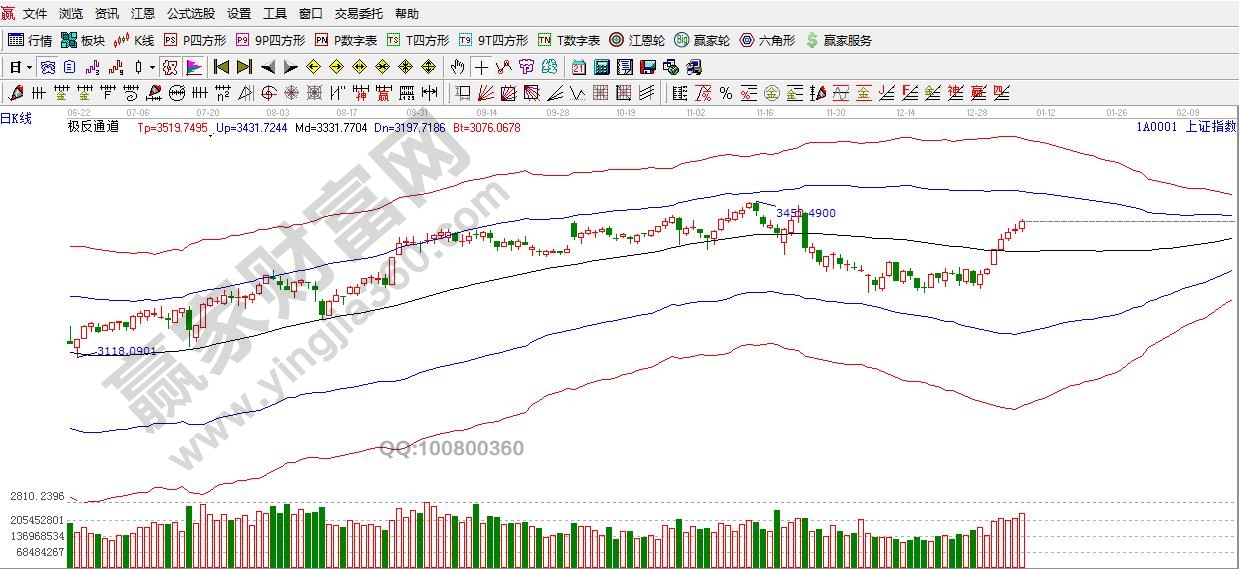1239x569 pixels.
Task: Jump to first bar with skip-back icon
Action: (x=221, y=67)
